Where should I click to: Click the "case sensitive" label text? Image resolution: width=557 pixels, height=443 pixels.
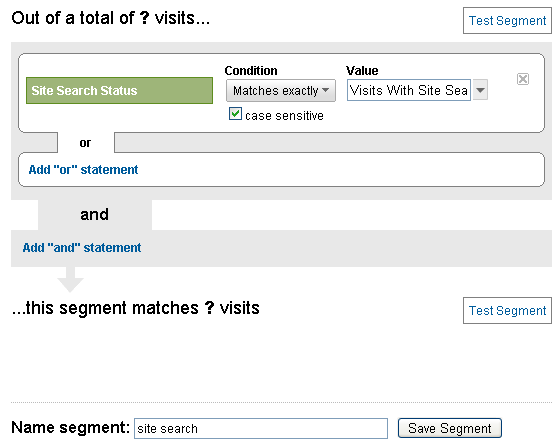pos(284,116)
